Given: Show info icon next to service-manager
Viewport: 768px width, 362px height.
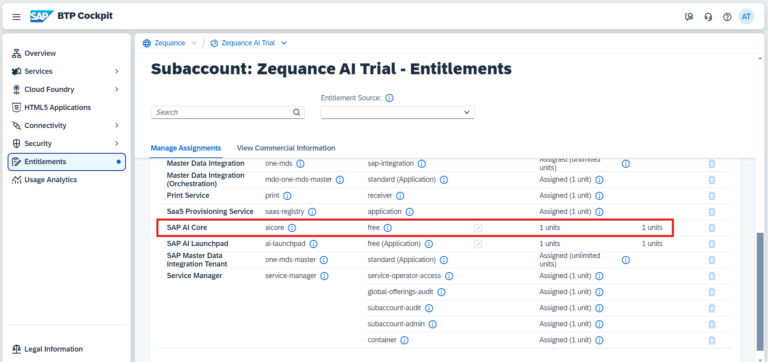Looking at the screenshot, I should [324, 276].
